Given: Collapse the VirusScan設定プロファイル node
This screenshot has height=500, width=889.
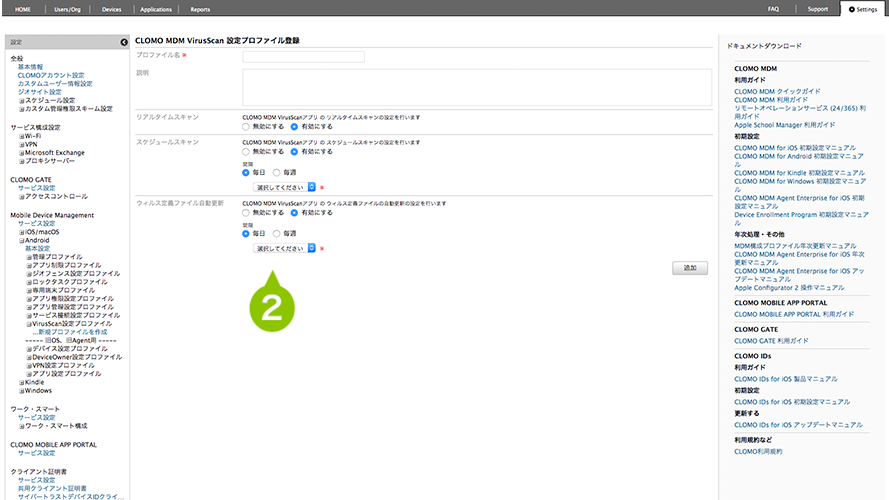Looking at the screenshot, I should (x=29, y=324).
